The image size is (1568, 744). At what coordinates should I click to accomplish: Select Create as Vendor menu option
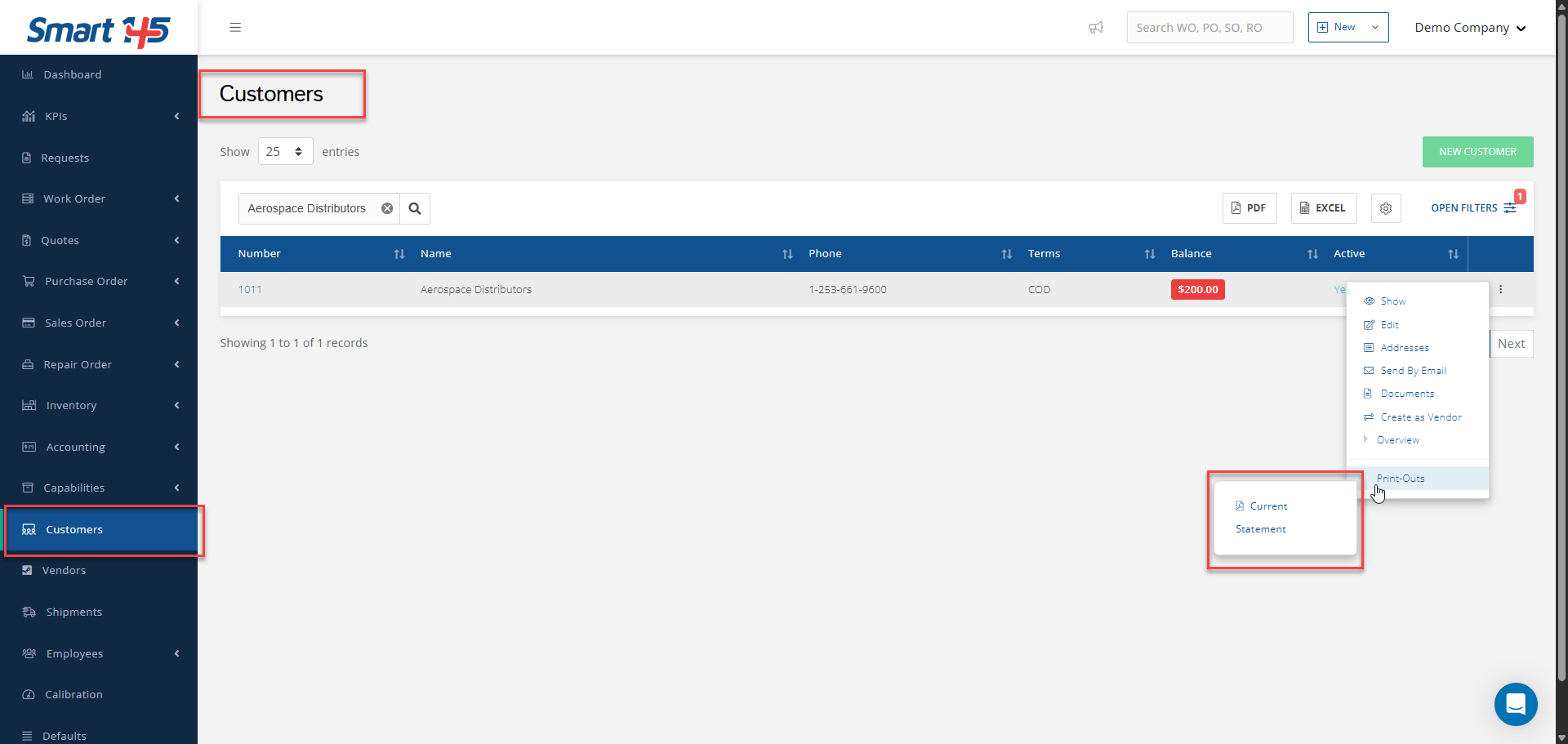point(1420,417)
